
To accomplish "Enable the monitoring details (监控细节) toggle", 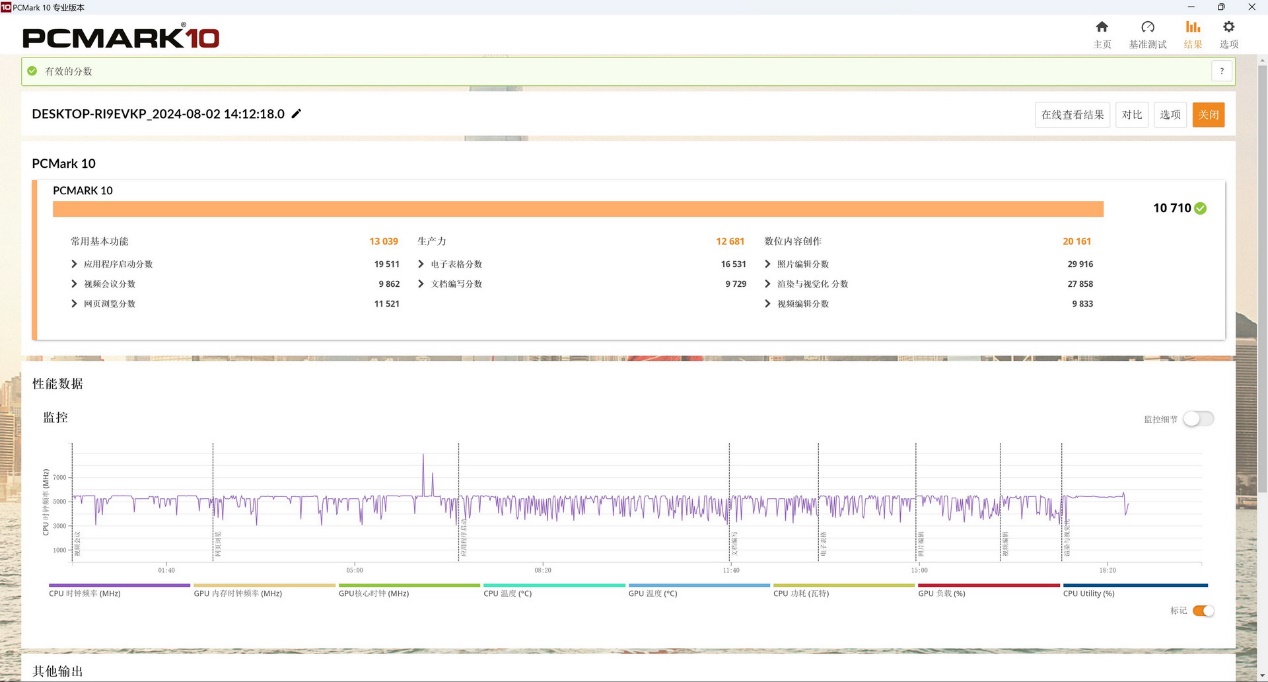I will coord(1198,419).
